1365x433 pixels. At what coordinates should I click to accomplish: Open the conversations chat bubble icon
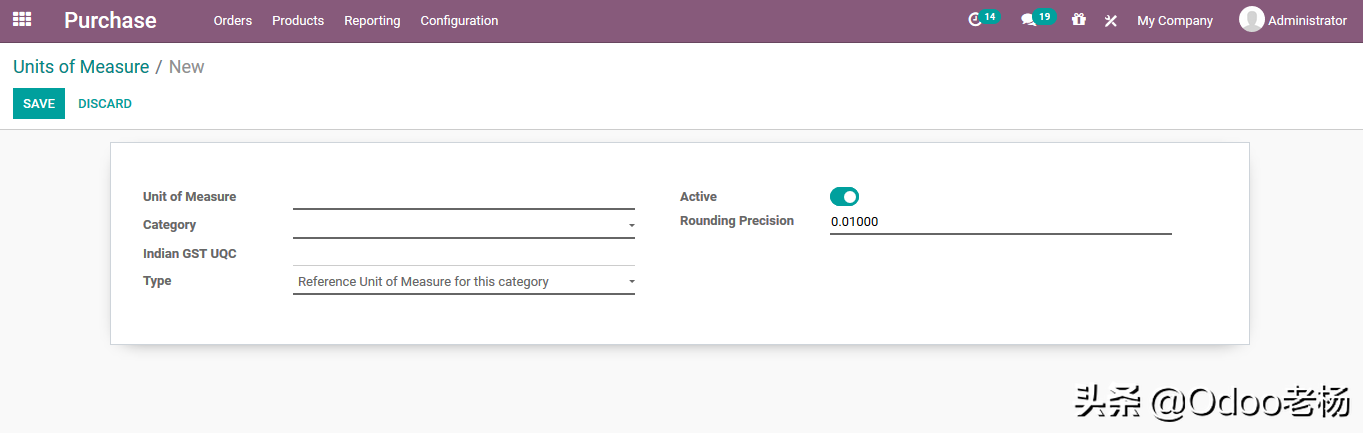click(1028, 20)
